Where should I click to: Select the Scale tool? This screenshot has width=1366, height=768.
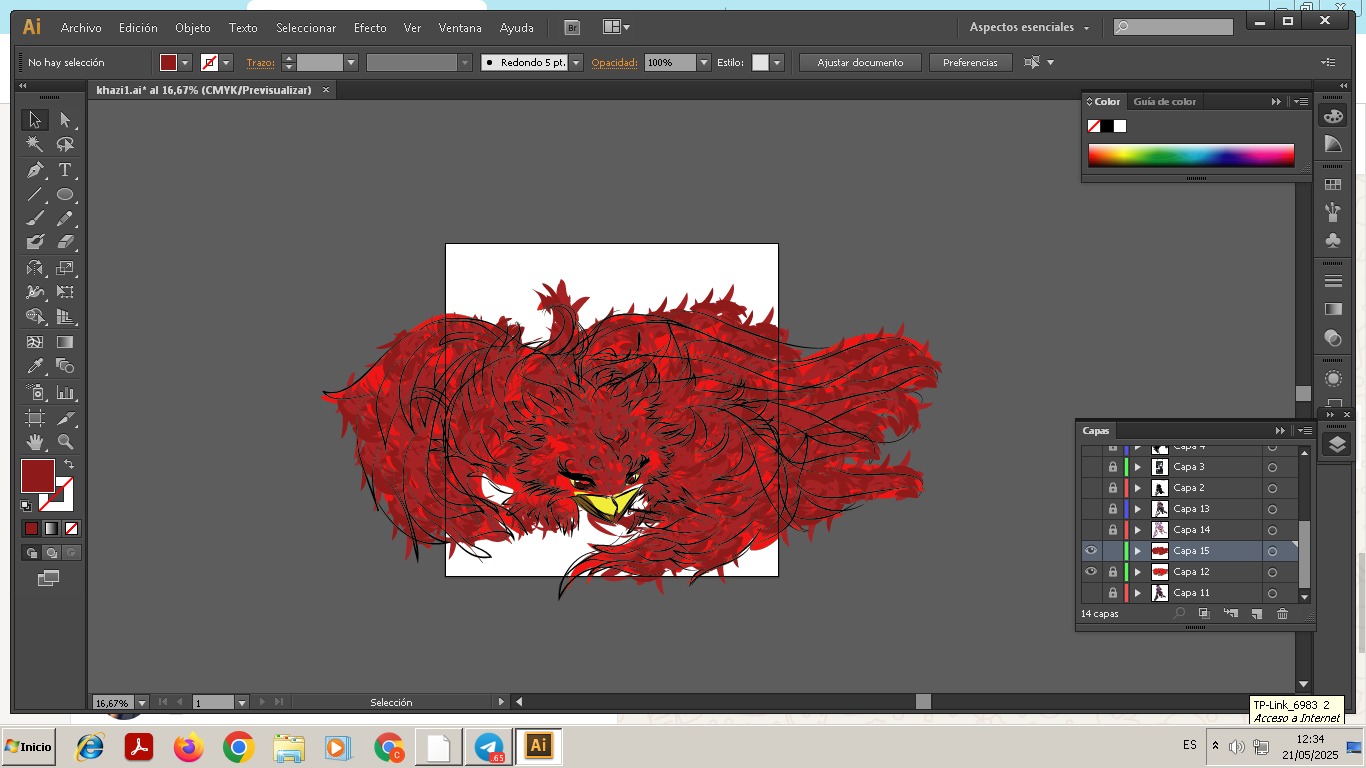65,268
